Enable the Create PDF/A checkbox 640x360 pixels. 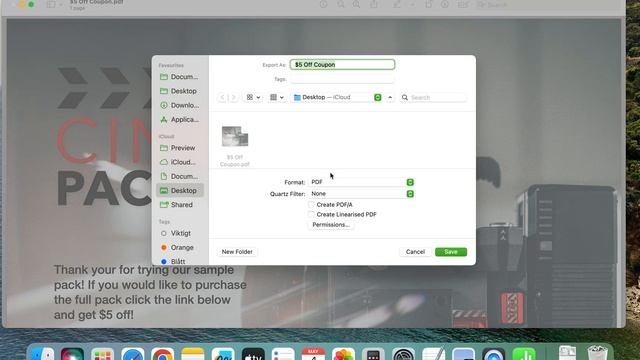(x=311, y=204)
